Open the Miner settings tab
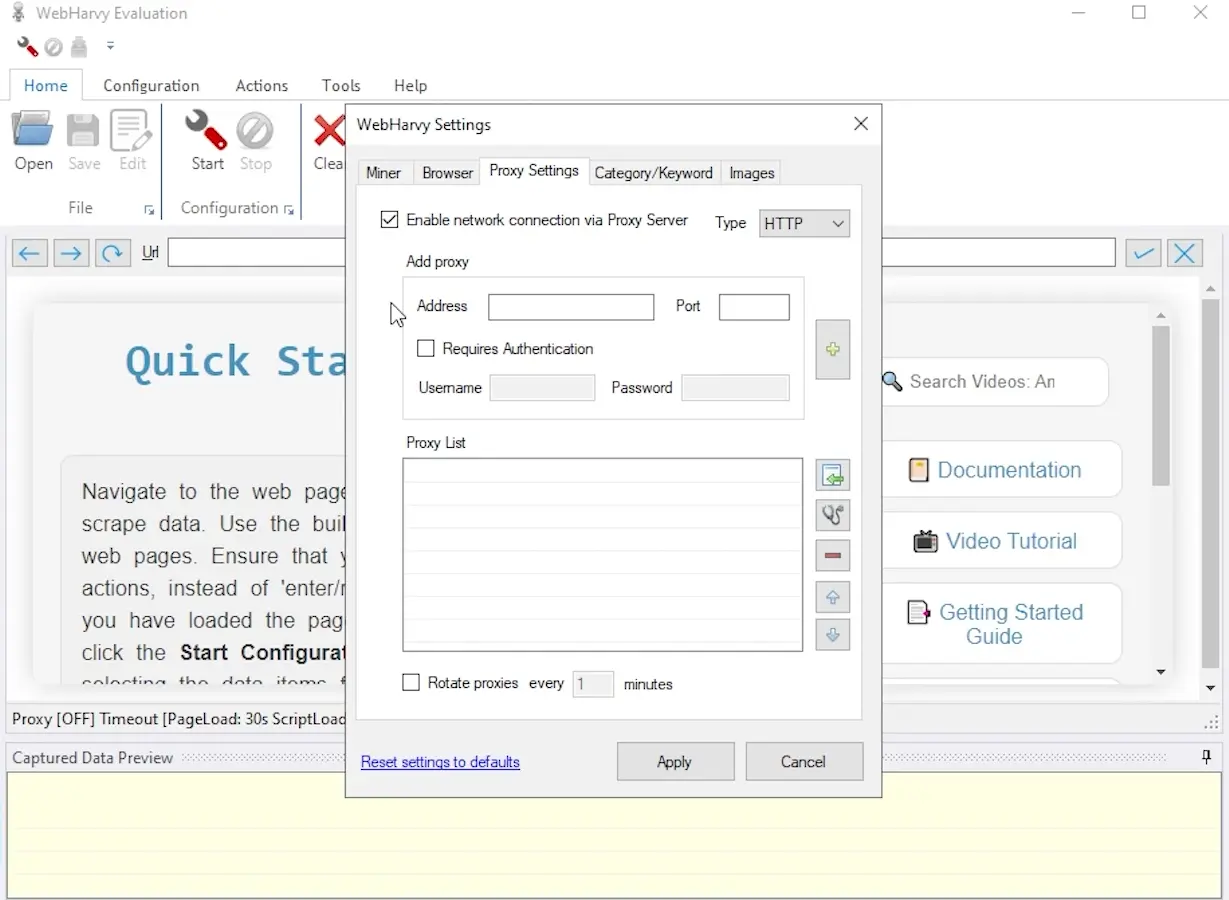Screen dimensions: 1229x900 coord(383,173)
